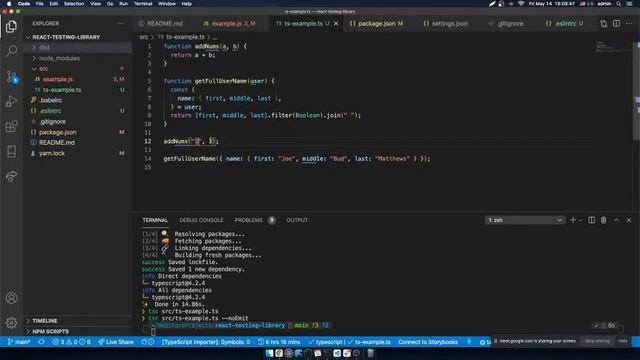This screenshot has height=360, width=640.
Task: Kill terminal with trash icon
Action: pyautogui.click(x=604, y=220)
